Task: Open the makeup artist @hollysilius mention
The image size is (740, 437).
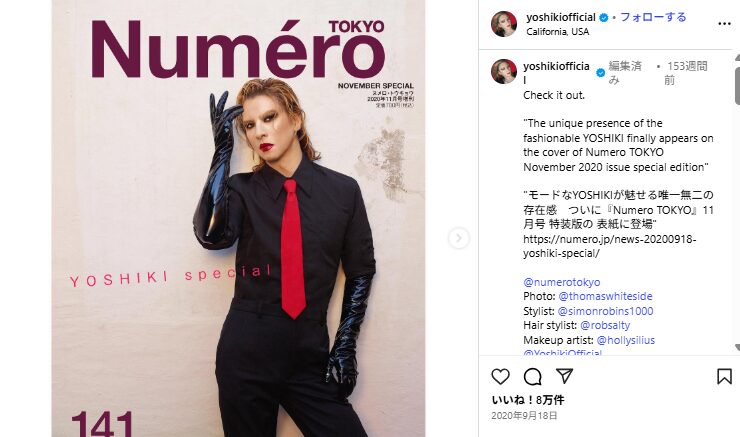Action: [x=626, y=340]
